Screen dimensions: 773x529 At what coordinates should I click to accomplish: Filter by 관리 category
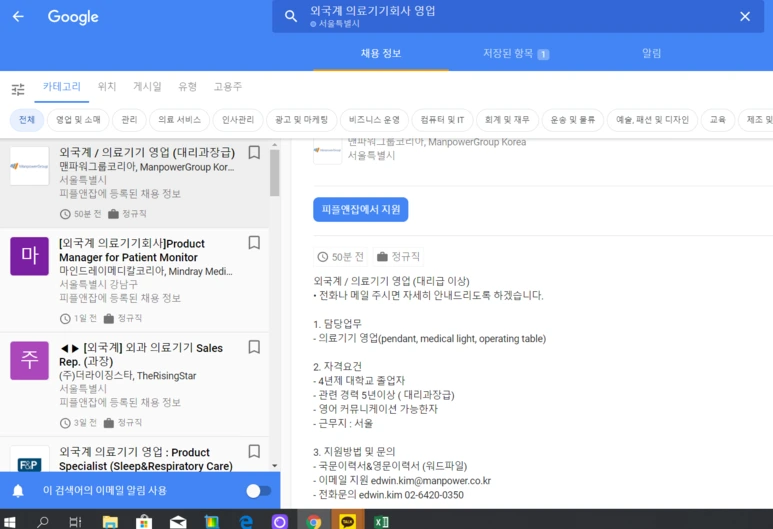pos(129,120)
